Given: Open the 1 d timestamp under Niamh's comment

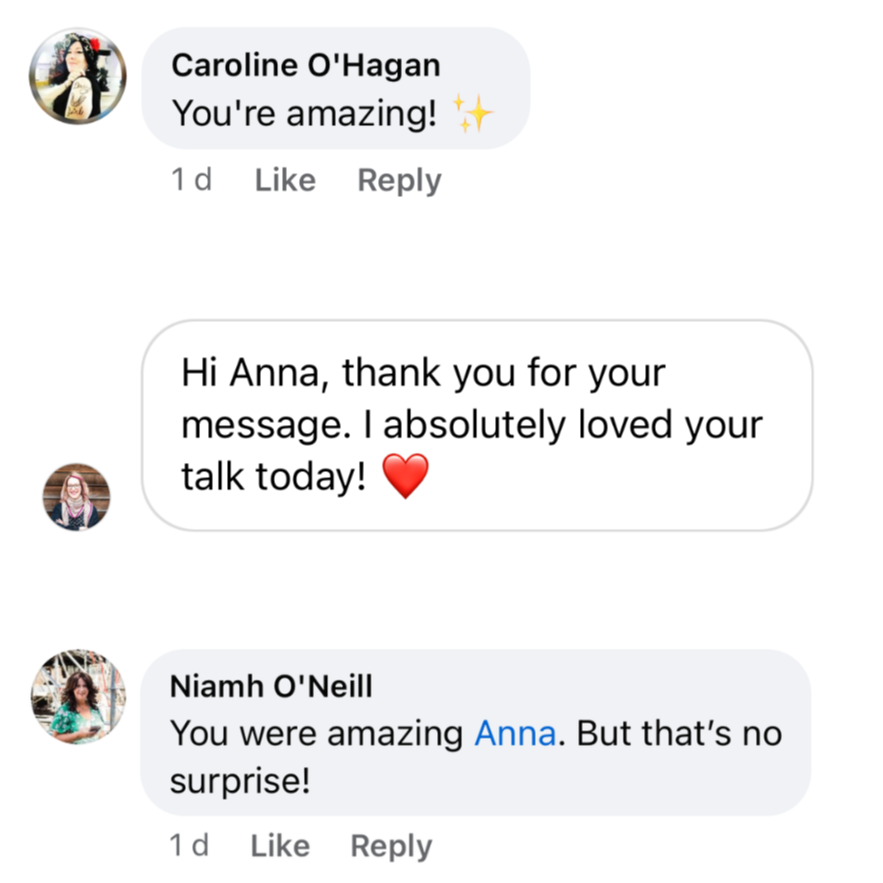Looking at the screenshot, I should [189, 846].
